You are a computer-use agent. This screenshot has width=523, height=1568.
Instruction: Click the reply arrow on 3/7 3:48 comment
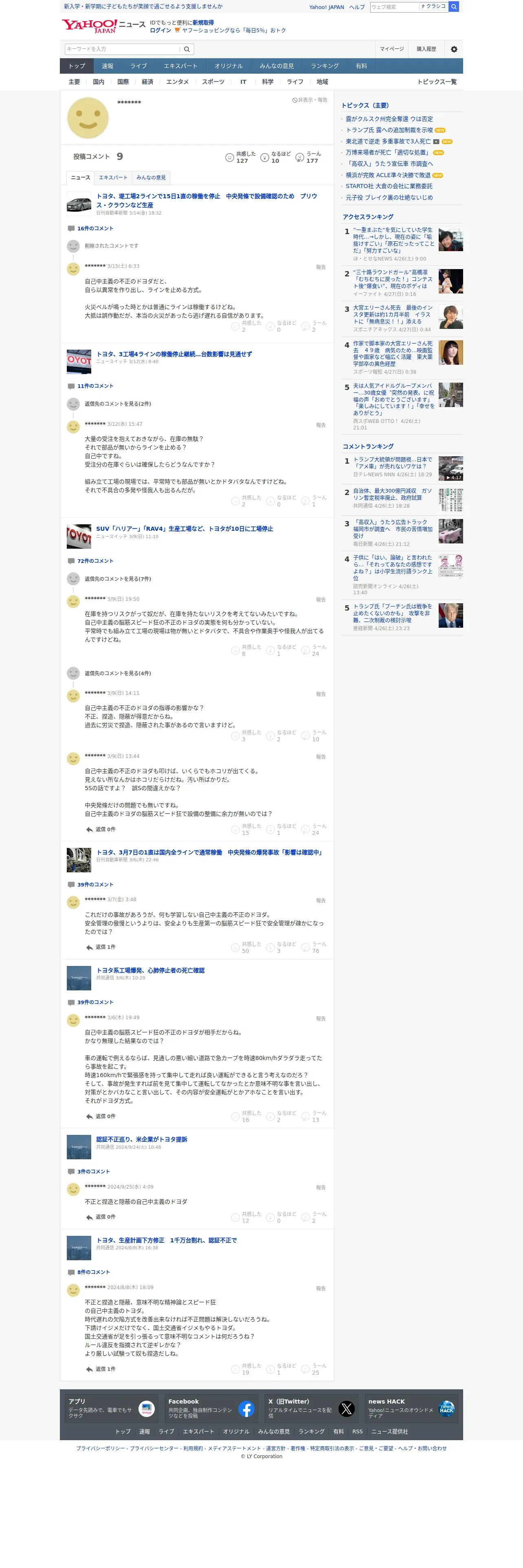90,947
